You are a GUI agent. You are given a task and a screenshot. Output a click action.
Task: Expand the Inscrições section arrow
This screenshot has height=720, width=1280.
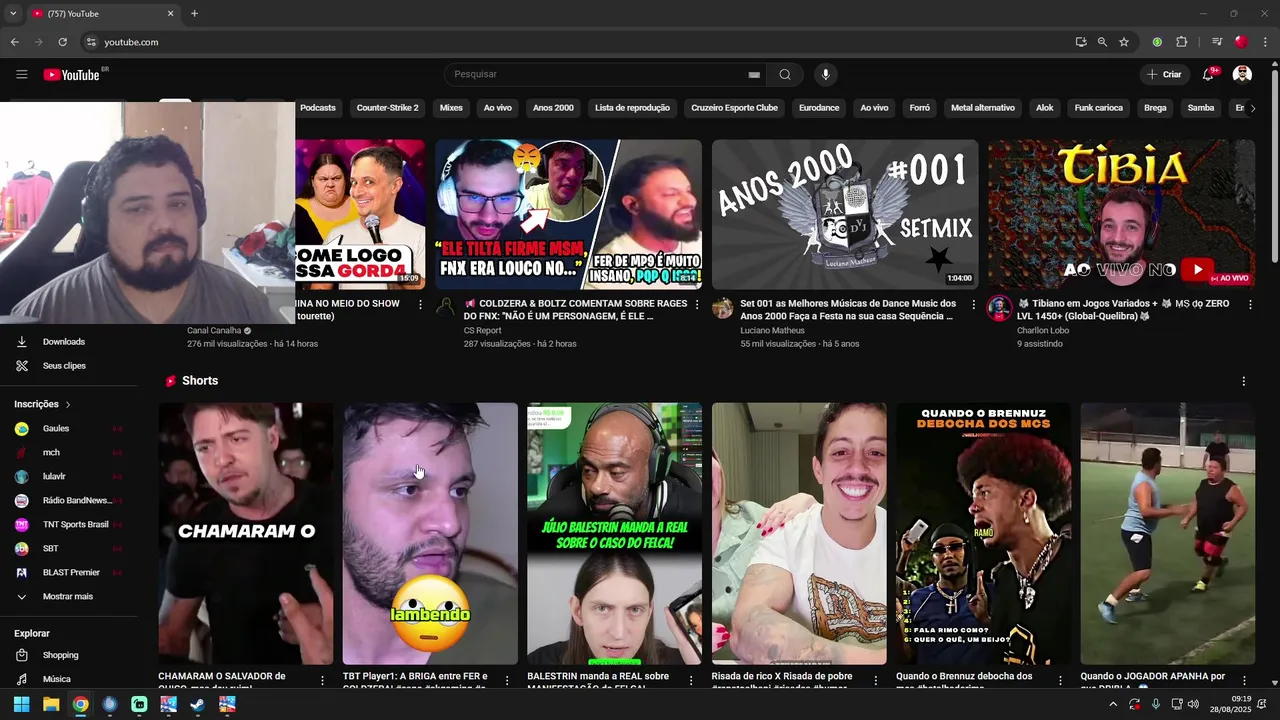click(x=68, y=405)
